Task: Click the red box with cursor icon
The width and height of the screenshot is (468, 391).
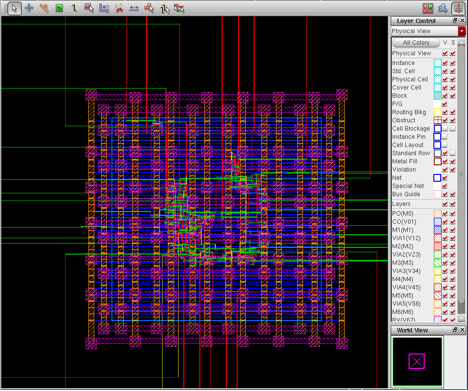Action: (x=89, y=8)
